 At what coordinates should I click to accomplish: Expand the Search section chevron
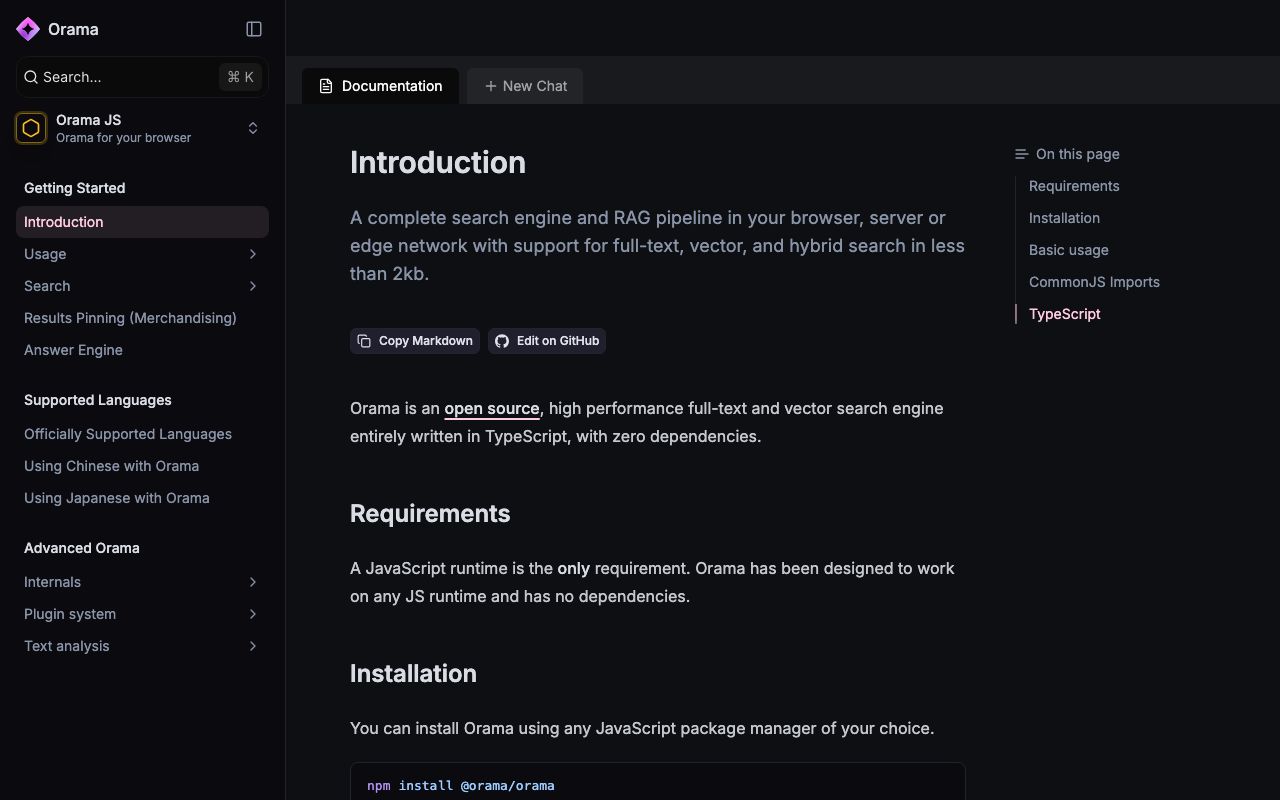tap(253, 286)
